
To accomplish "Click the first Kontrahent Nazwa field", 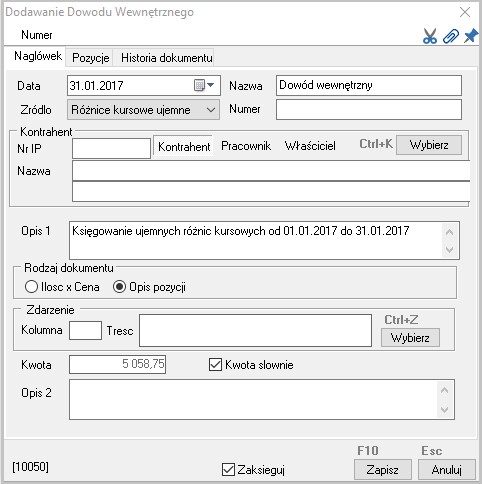I will point(271,171).
